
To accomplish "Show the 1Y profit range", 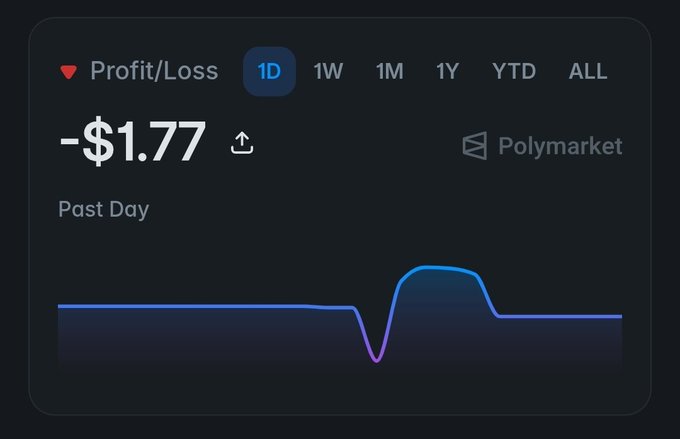I will [x=448, y=71].
